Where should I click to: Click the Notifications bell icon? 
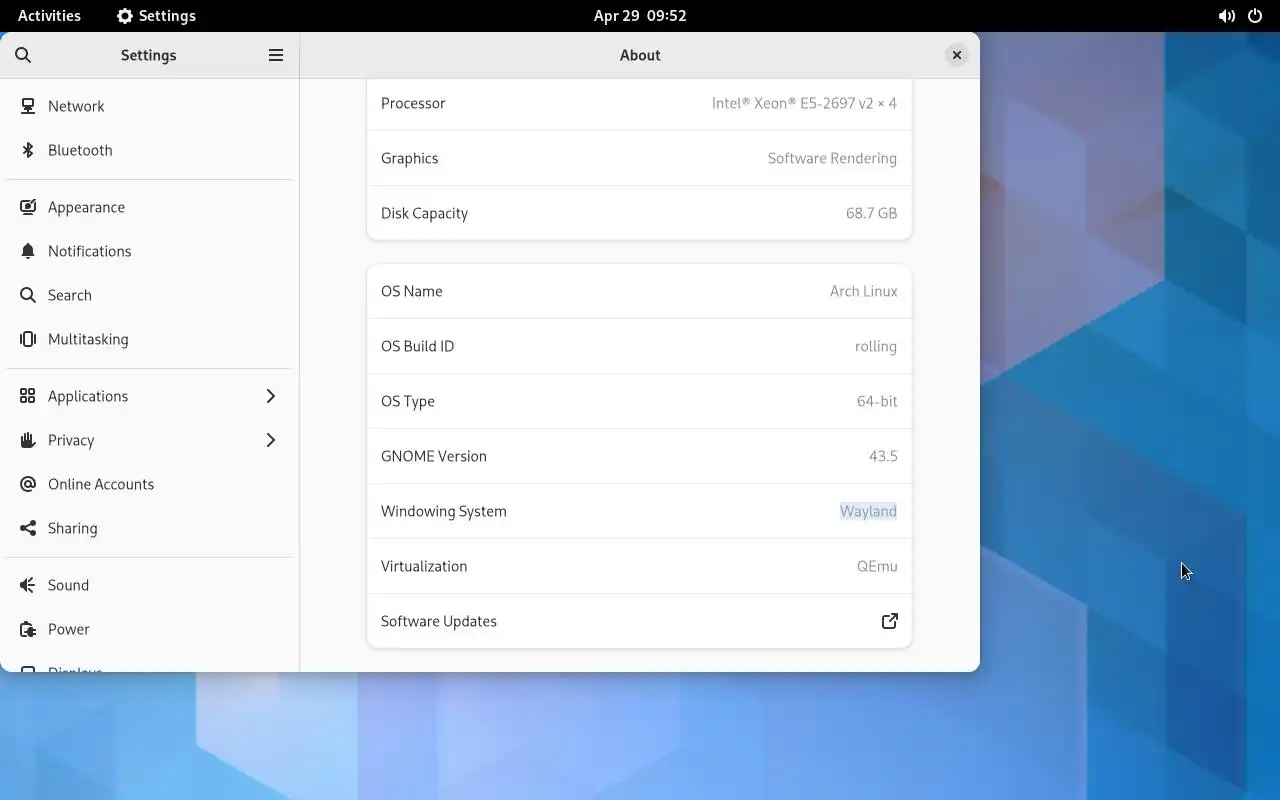click(28, 251)
